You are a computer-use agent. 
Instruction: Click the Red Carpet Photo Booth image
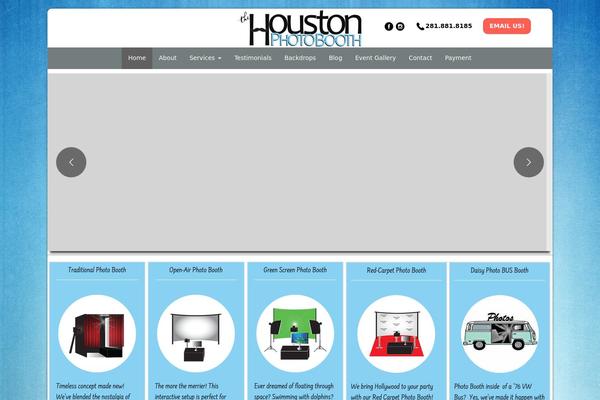[x=396, y=334]
